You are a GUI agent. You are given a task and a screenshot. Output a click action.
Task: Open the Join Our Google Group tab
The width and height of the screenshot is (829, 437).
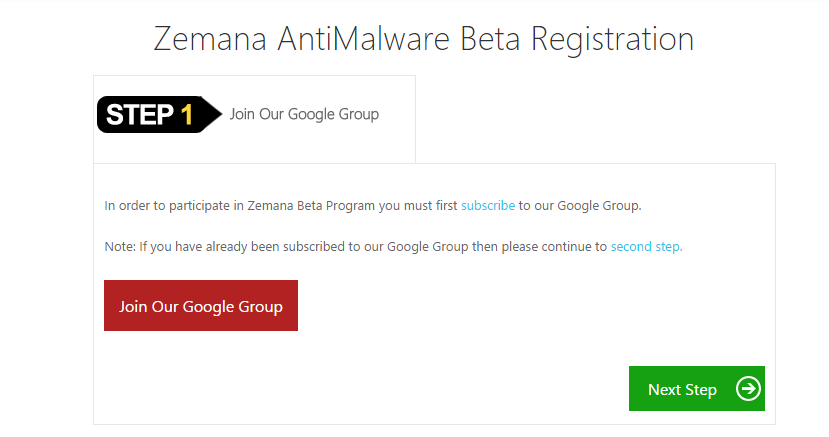(x=304, y=114)
